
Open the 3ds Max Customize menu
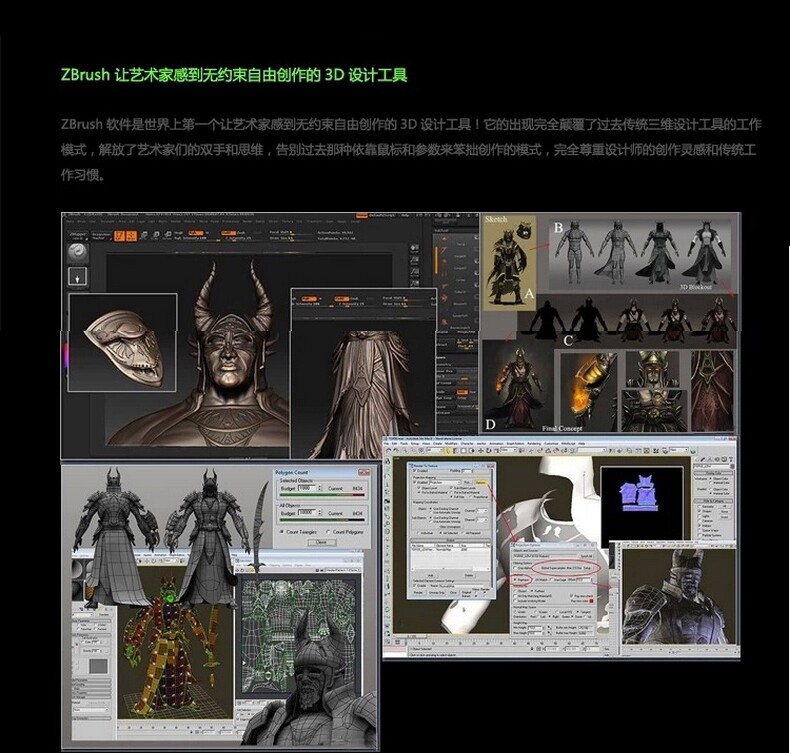[551, 444]
